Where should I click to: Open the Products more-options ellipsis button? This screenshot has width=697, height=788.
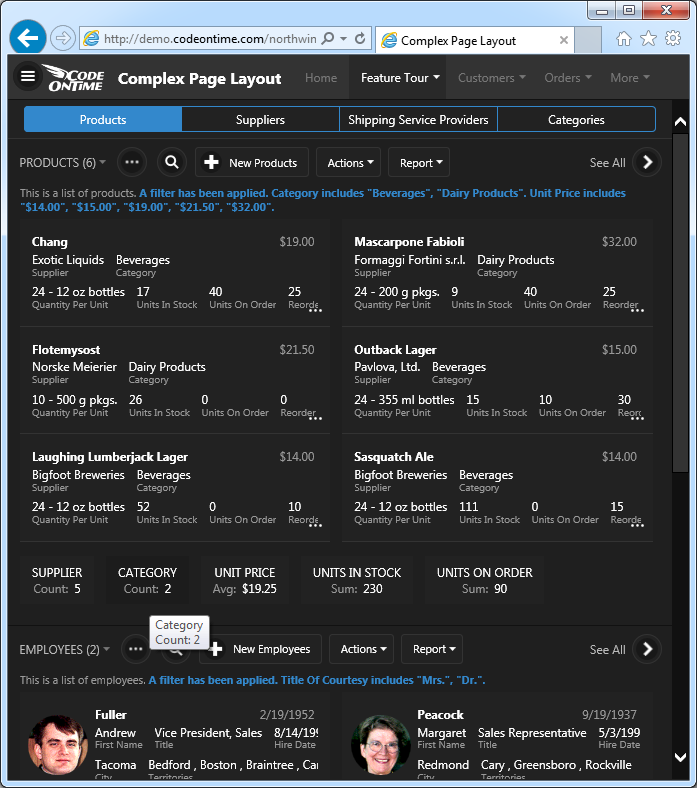[132, 162]
